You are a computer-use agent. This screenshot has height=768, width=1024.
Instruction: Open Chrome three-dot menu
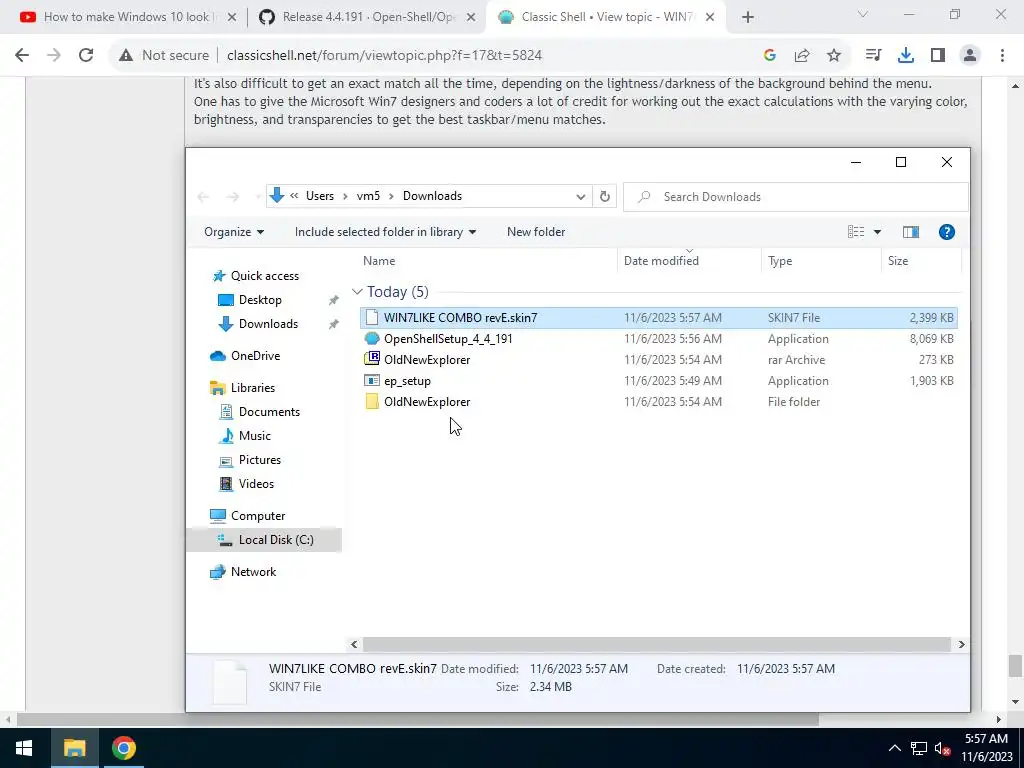click(x=1002, y=56)
